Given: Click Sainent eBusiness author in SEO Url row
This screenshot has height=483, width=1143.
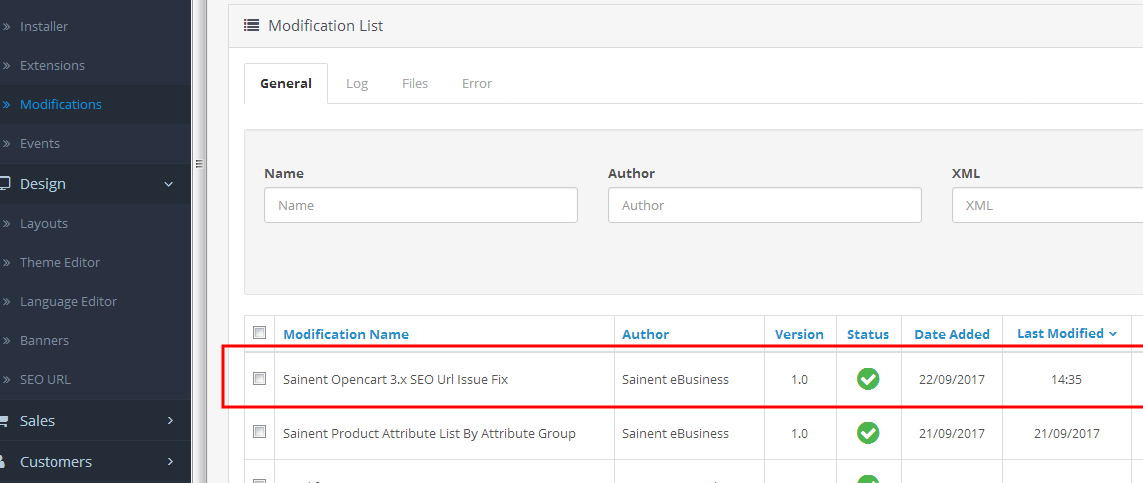Looking at the screenshot, I should point(675,380).
